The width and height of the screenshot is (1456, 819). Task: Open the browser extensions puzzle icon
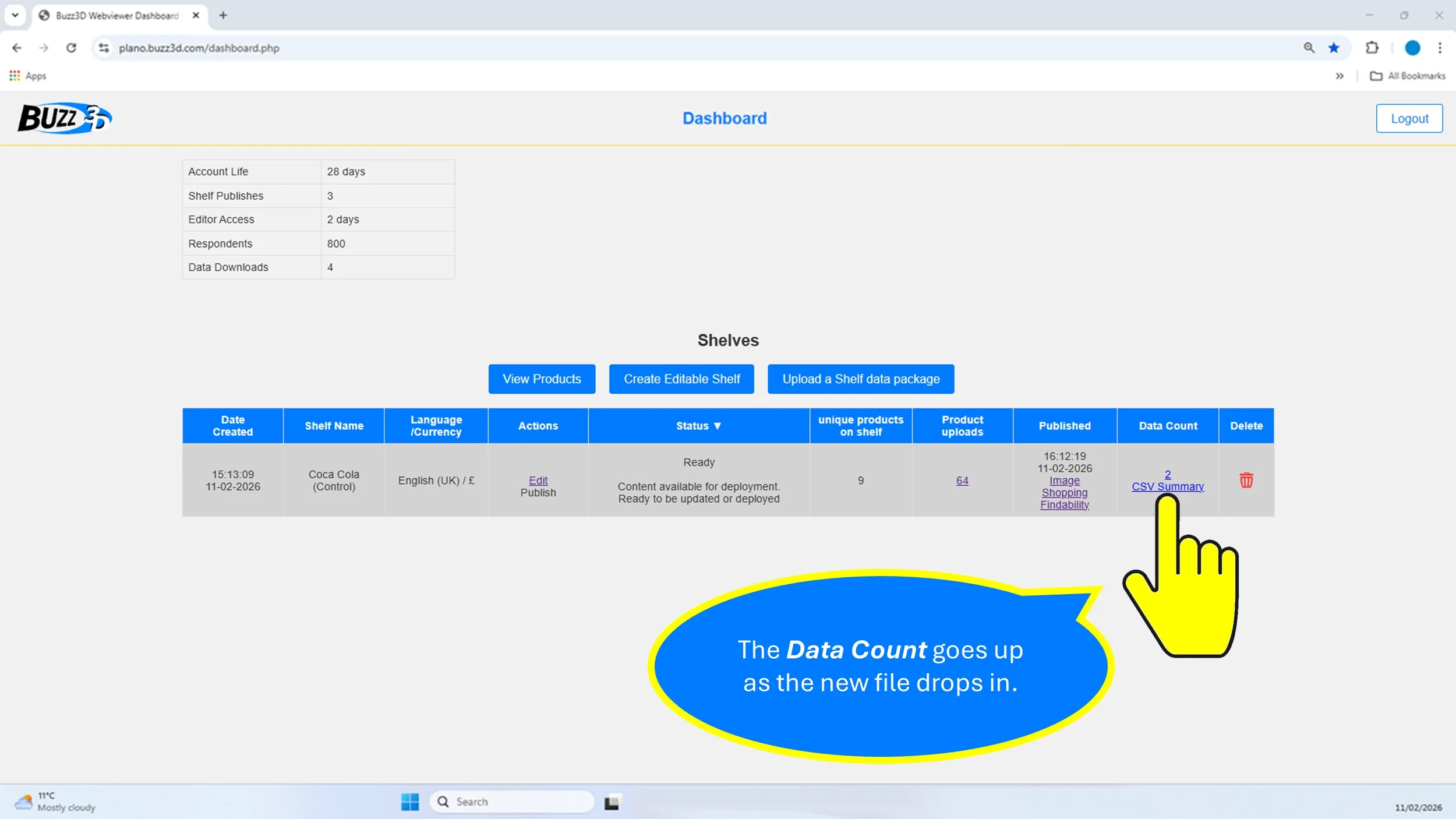(1372, 48)
